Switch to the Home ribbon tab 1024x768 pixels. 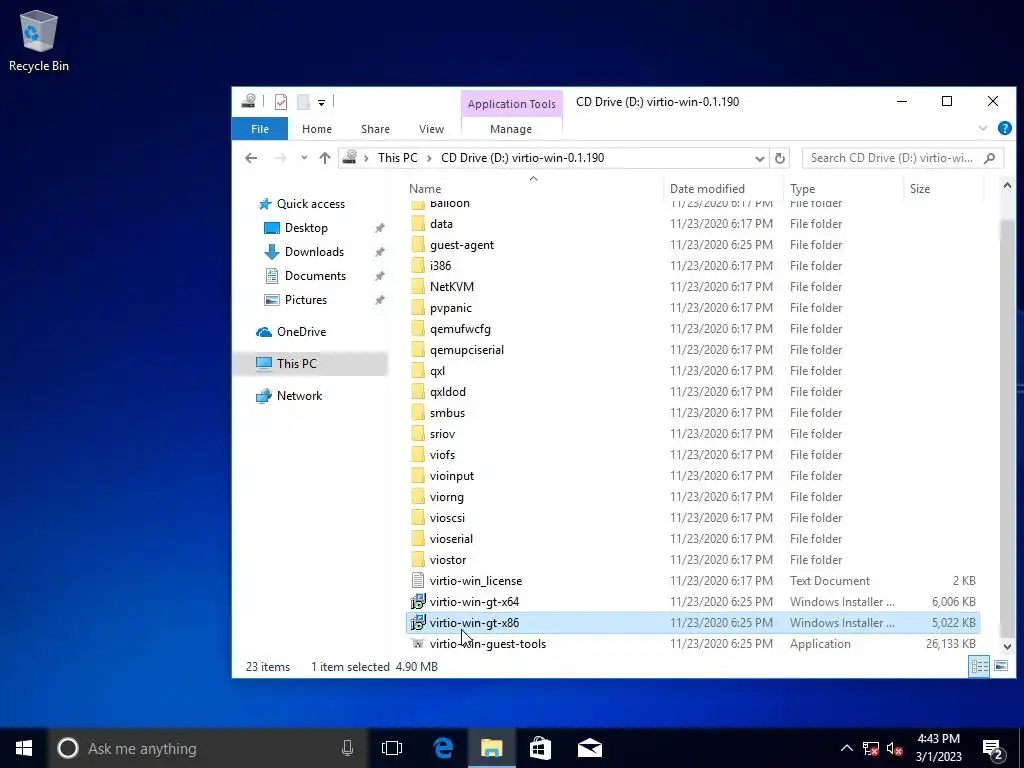[x=317, y=129]
